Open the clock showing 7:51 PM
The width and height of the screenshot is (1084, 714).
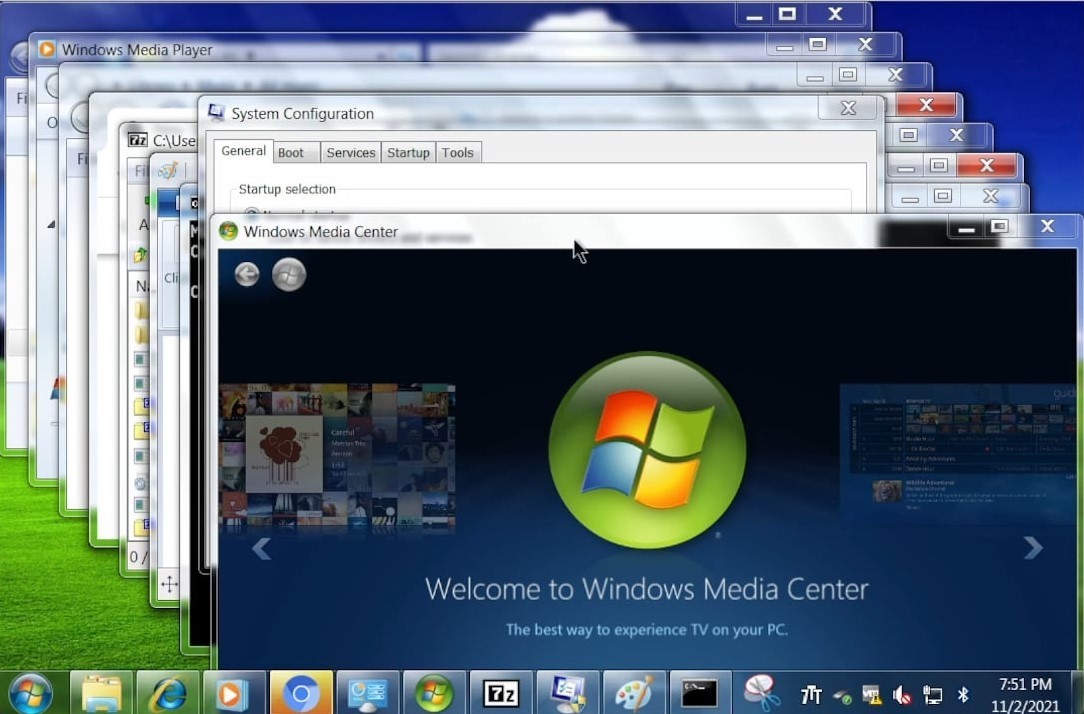[x=1025, y=695]
